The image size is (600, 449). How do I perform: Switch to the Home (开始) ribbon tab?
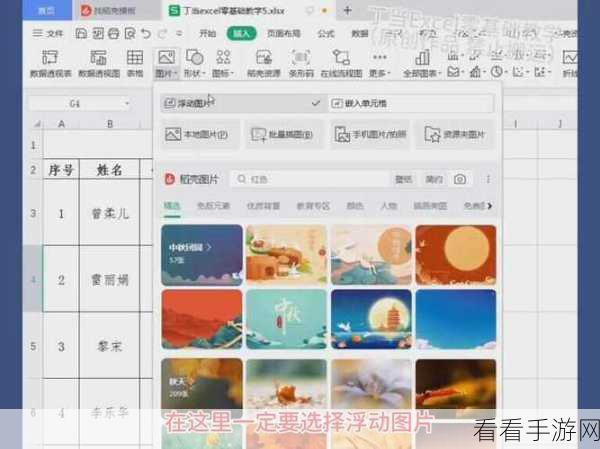pos(207,34)
